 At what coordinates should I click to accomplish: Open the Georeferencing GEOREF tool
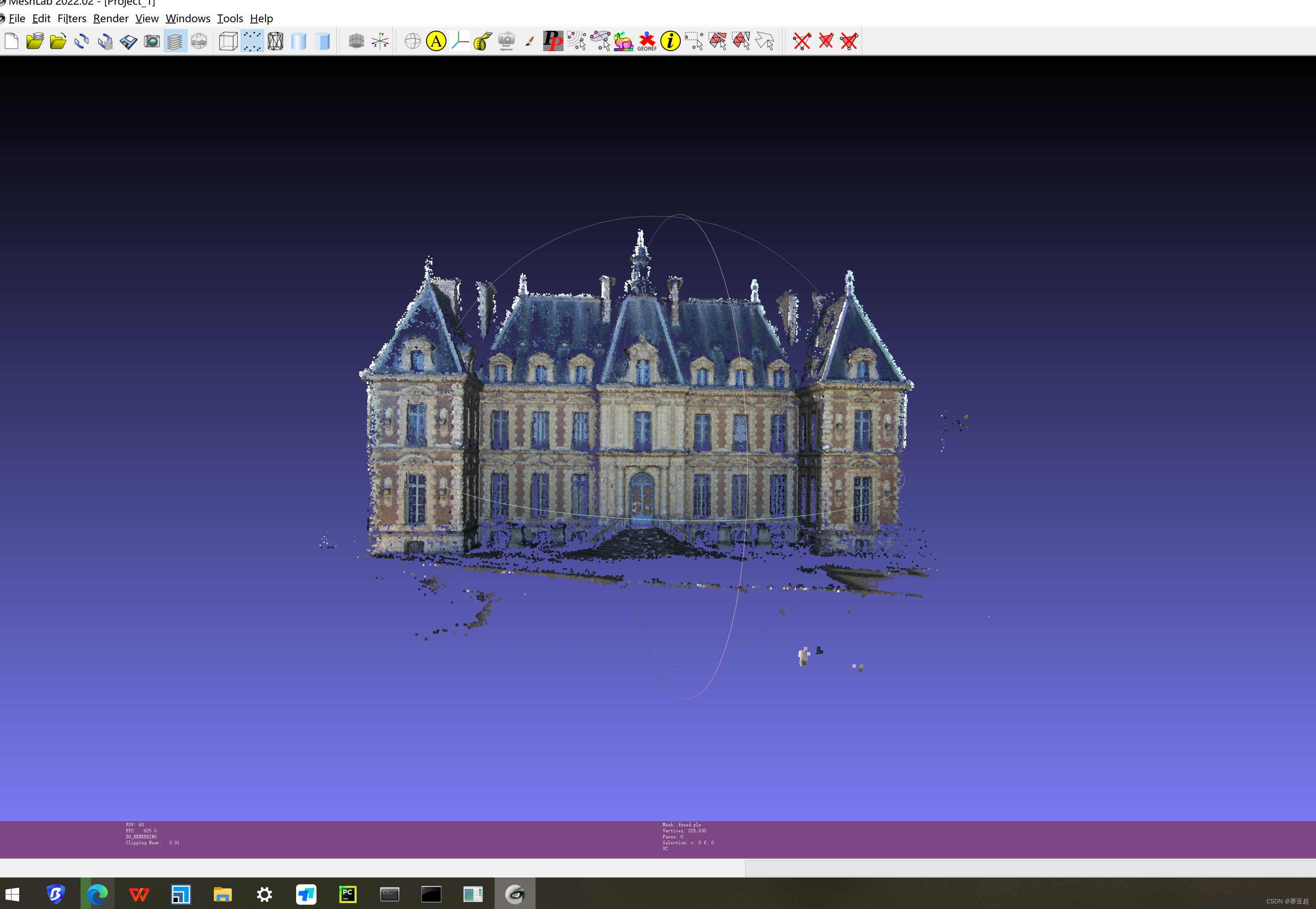click(647, 41)
